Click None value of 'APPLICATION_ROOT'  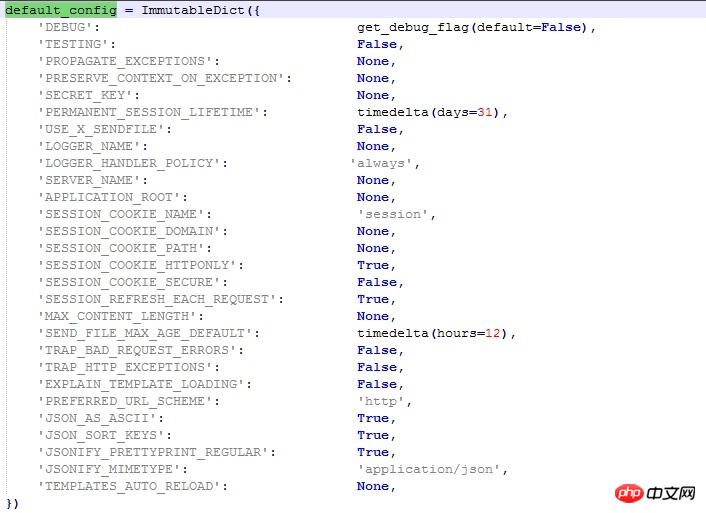(373, 197)
